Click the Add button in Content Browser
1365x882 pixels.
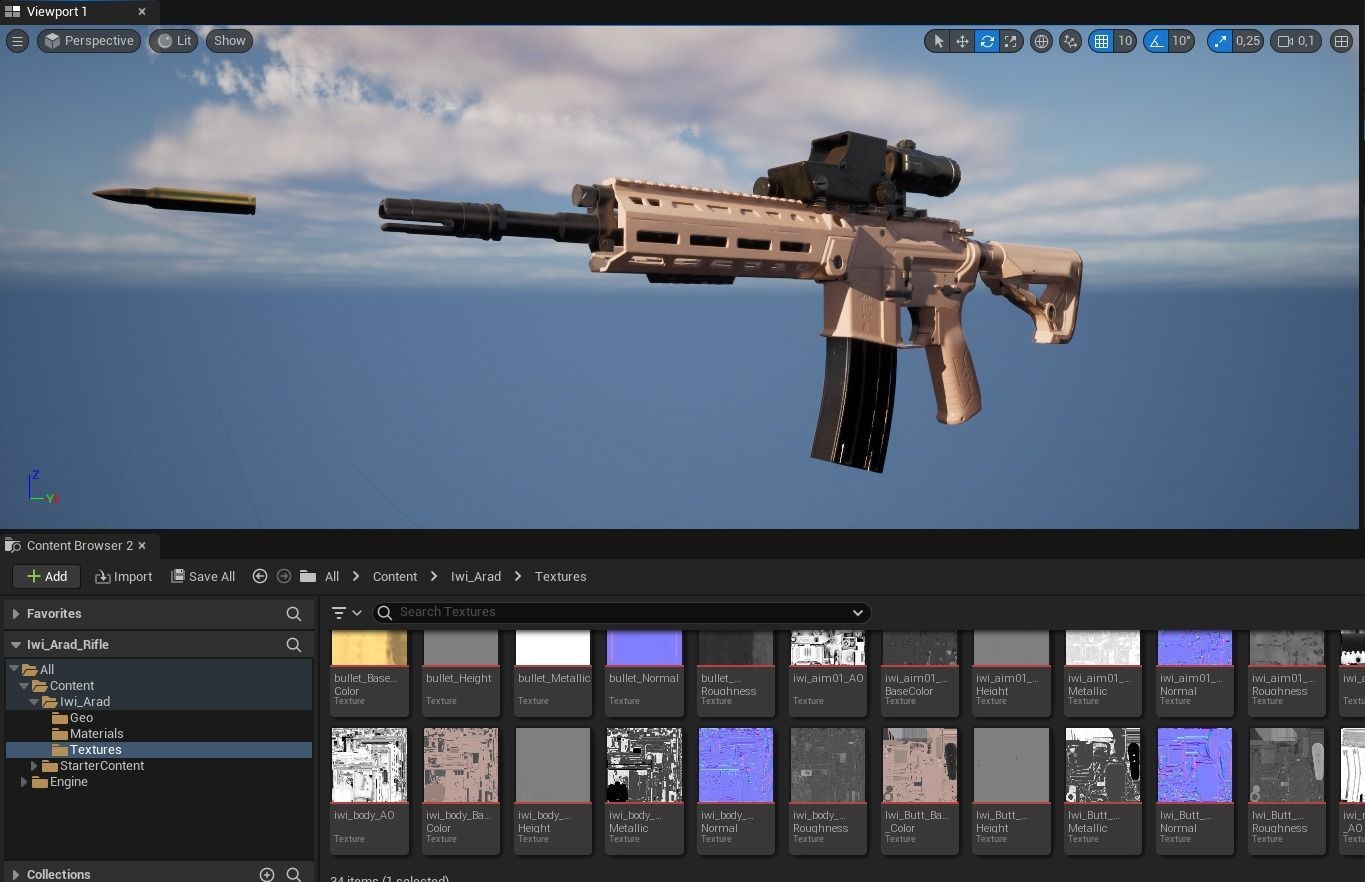coord(46,576)
